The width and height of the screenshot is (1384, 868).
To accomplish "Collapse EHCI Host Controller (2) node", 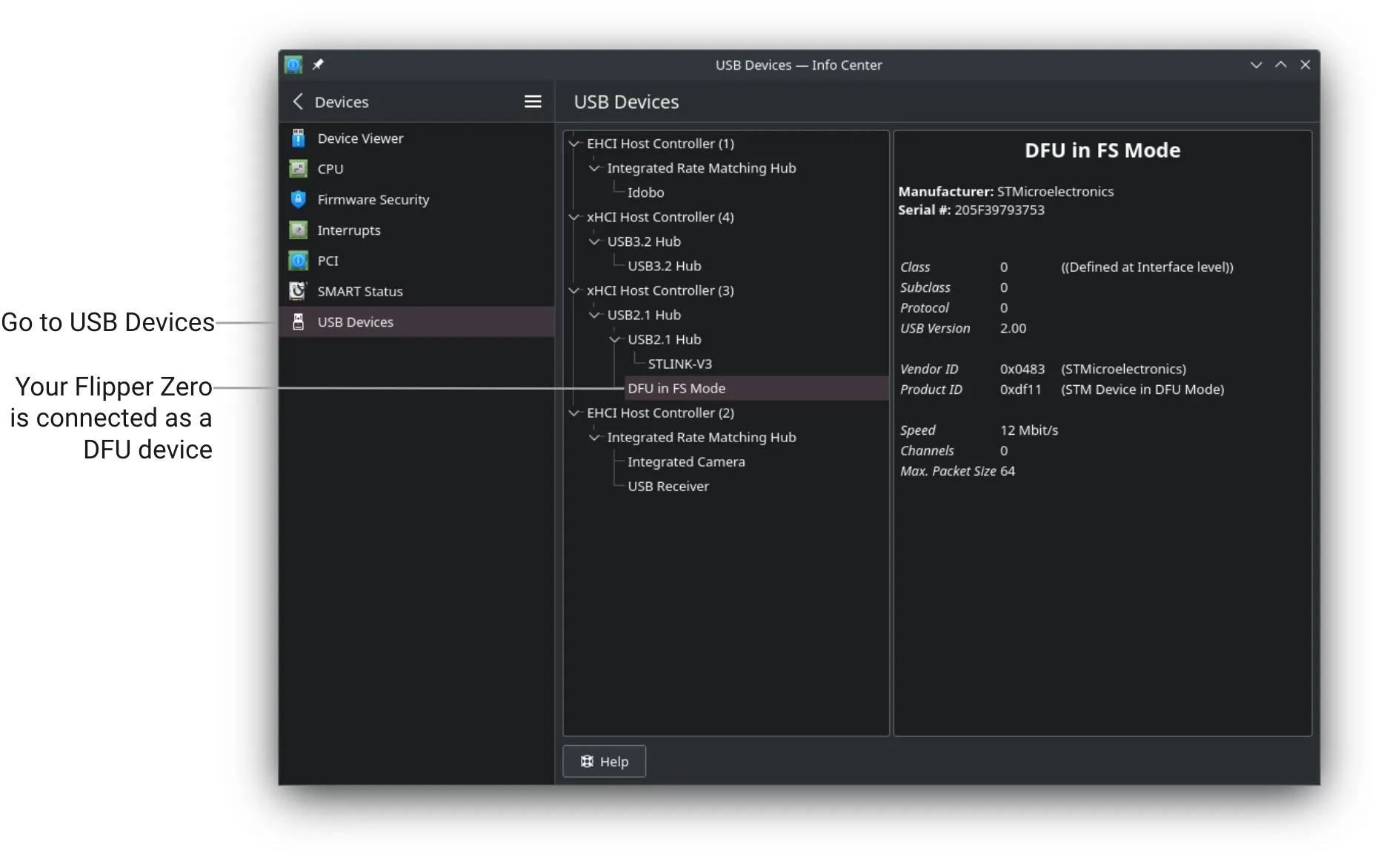I will [x=573, y=413].
